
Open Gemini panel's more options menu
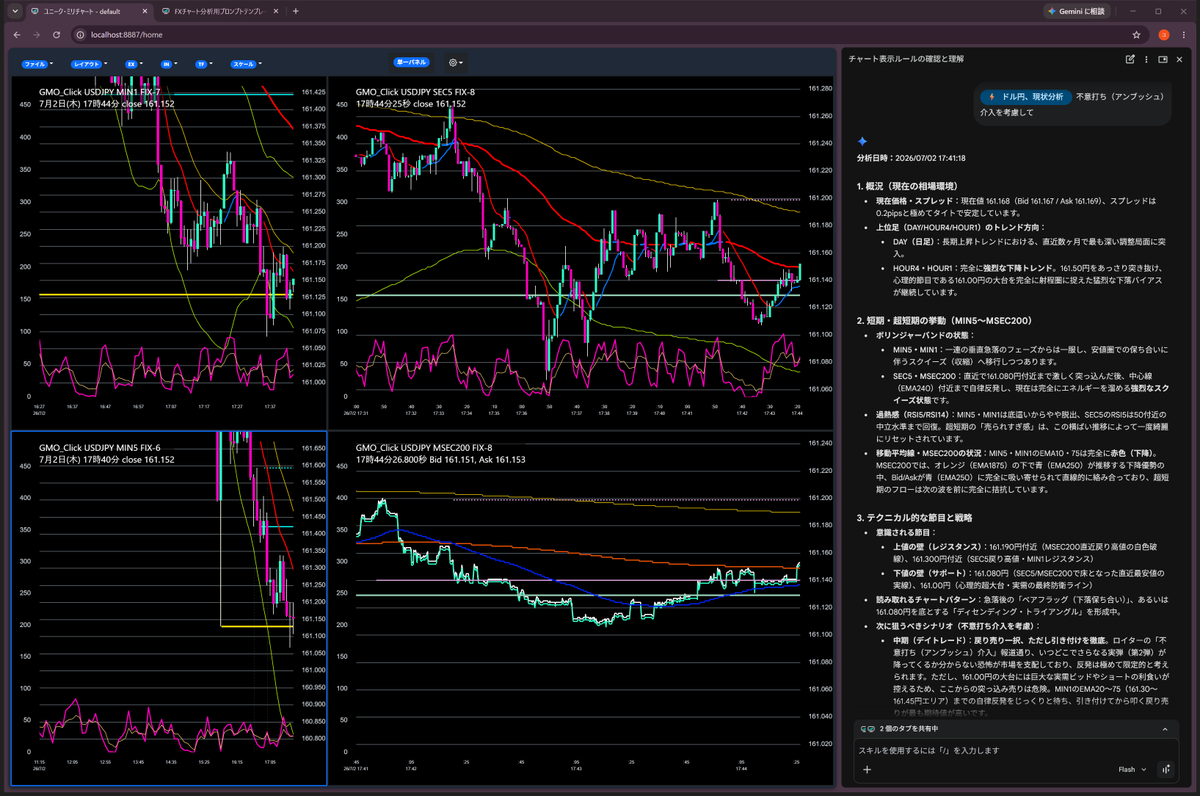click(x=1146, y=59)
